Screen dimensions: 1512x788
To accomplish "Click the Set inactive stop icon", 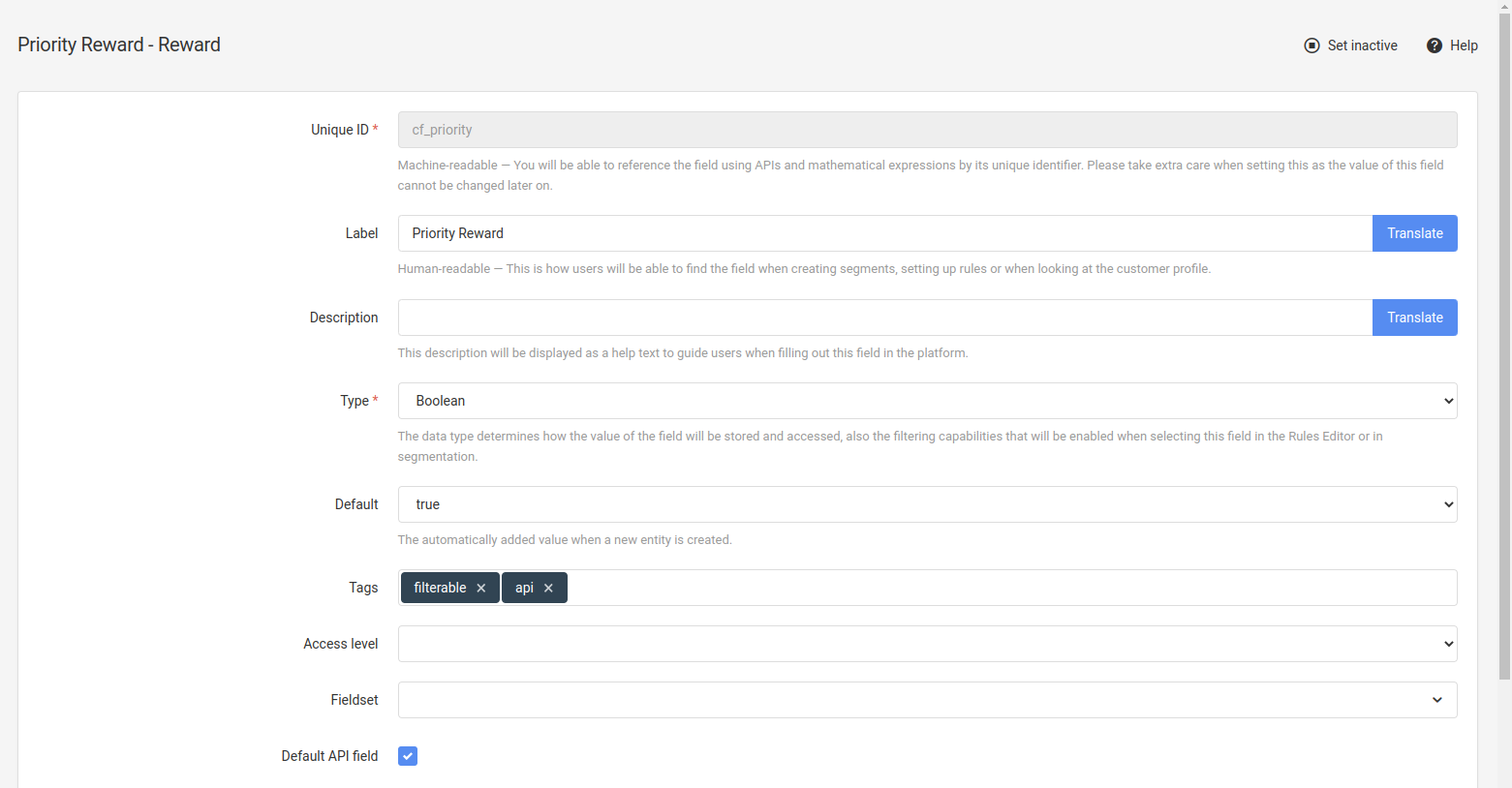I will tap(1311, 45).
